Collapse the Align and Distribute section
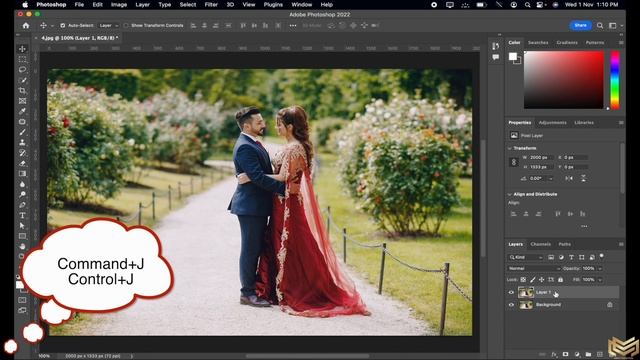This screenshot has height=360, width=640. point(509,194)
